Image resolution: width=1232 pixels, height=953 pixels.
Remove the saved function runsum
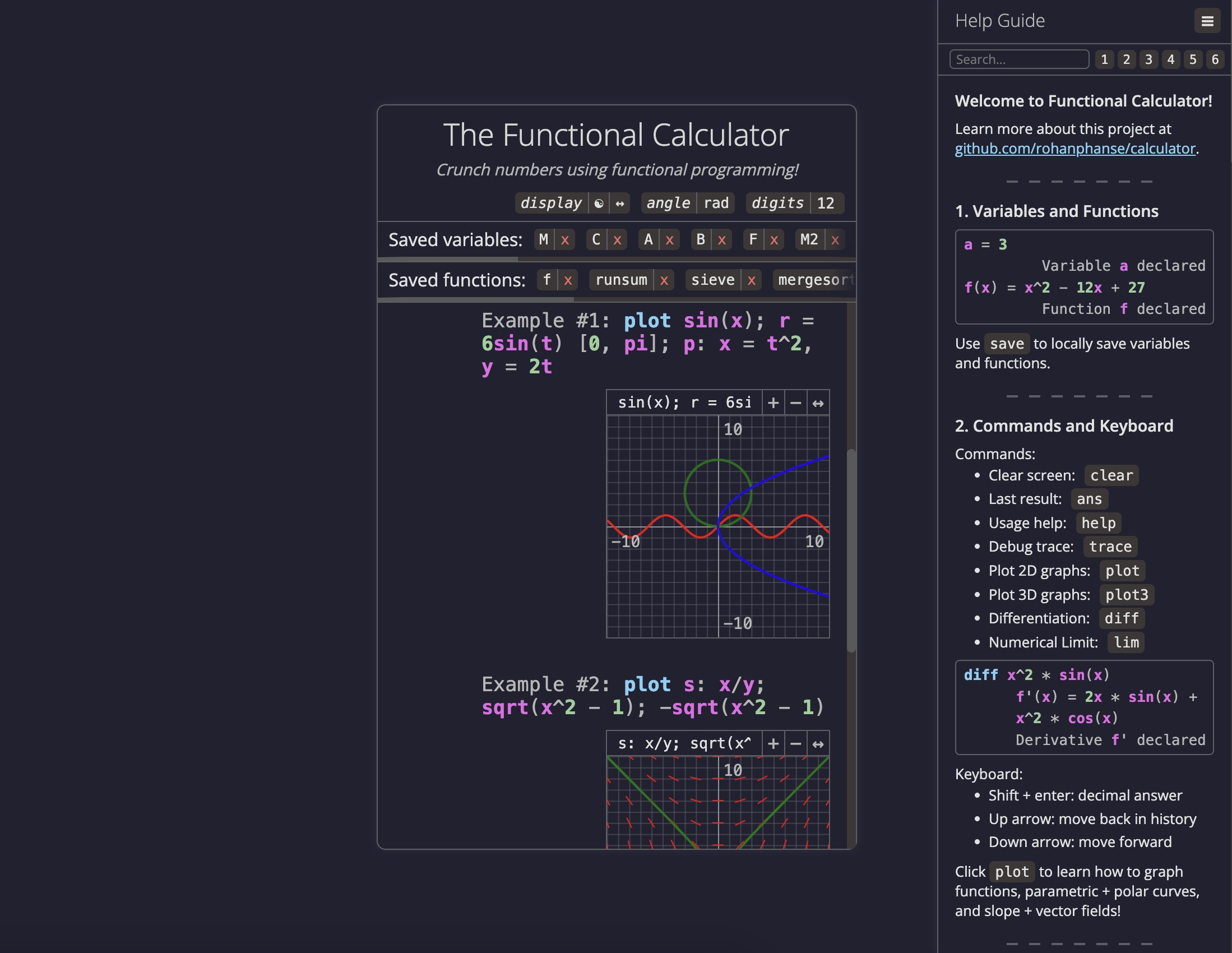pos(664,280)
